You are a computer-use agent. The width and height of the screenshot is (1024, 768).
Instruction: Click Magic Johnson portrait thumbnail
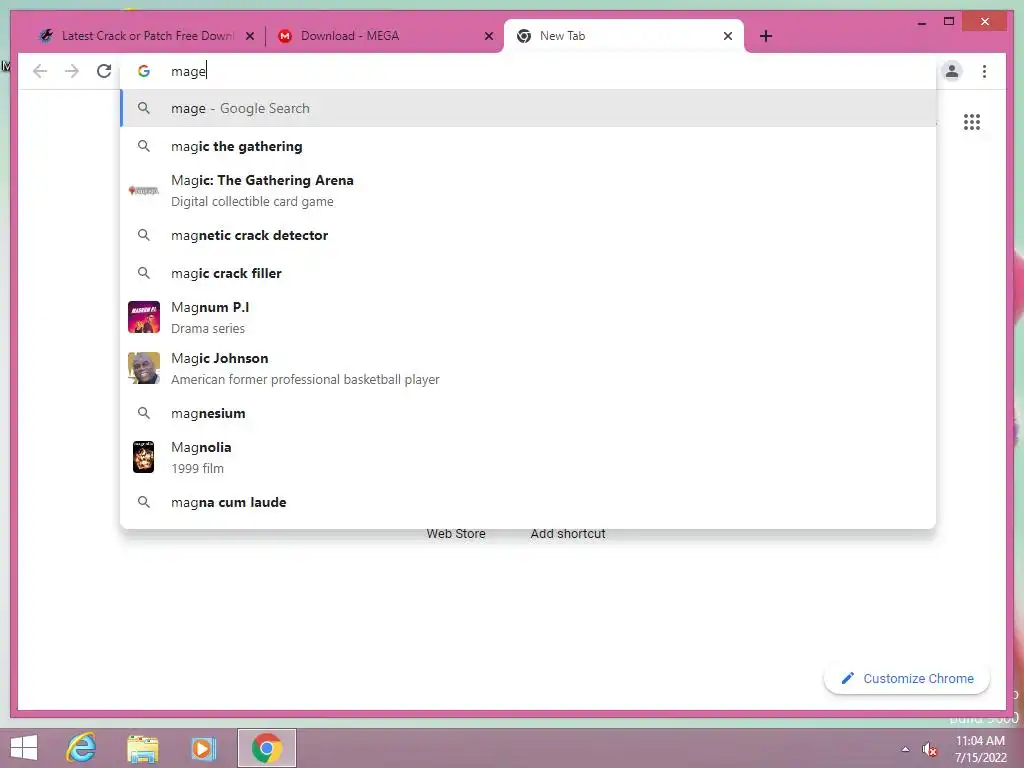point(144,368)
